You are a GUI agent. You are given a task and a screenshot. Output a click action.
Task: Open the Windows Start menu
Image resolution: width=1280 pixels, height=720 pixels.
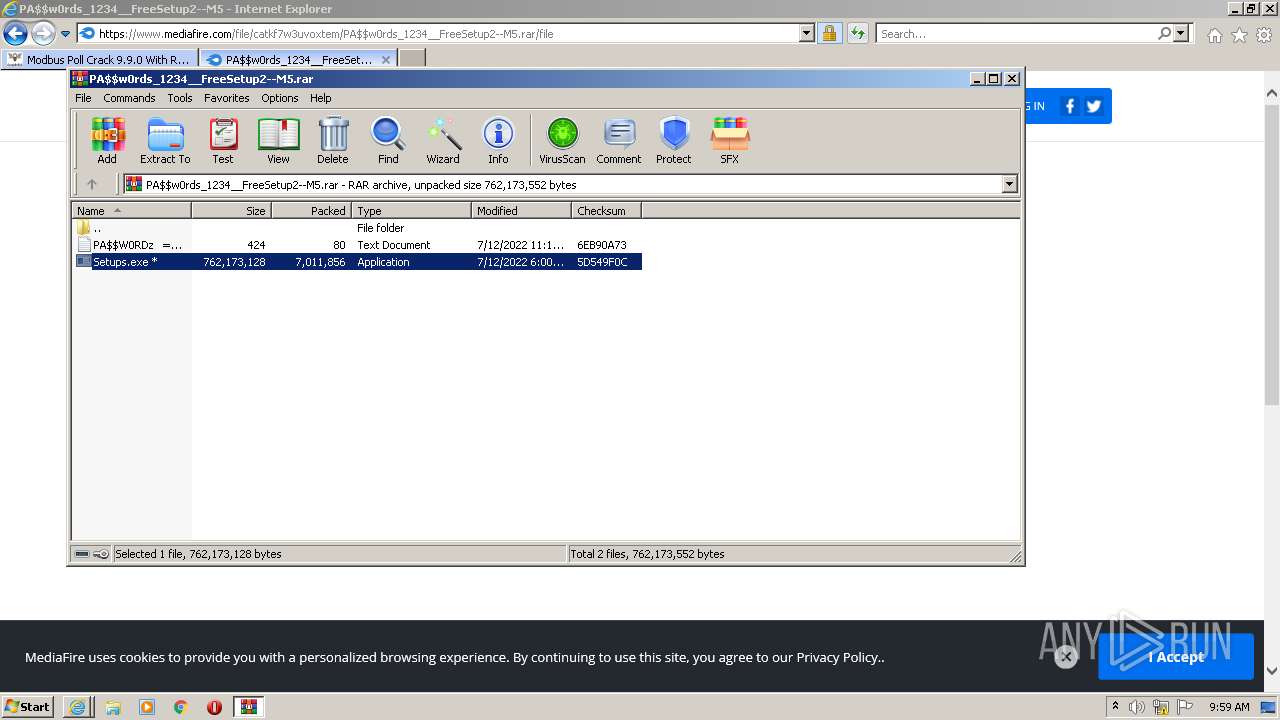28,706
